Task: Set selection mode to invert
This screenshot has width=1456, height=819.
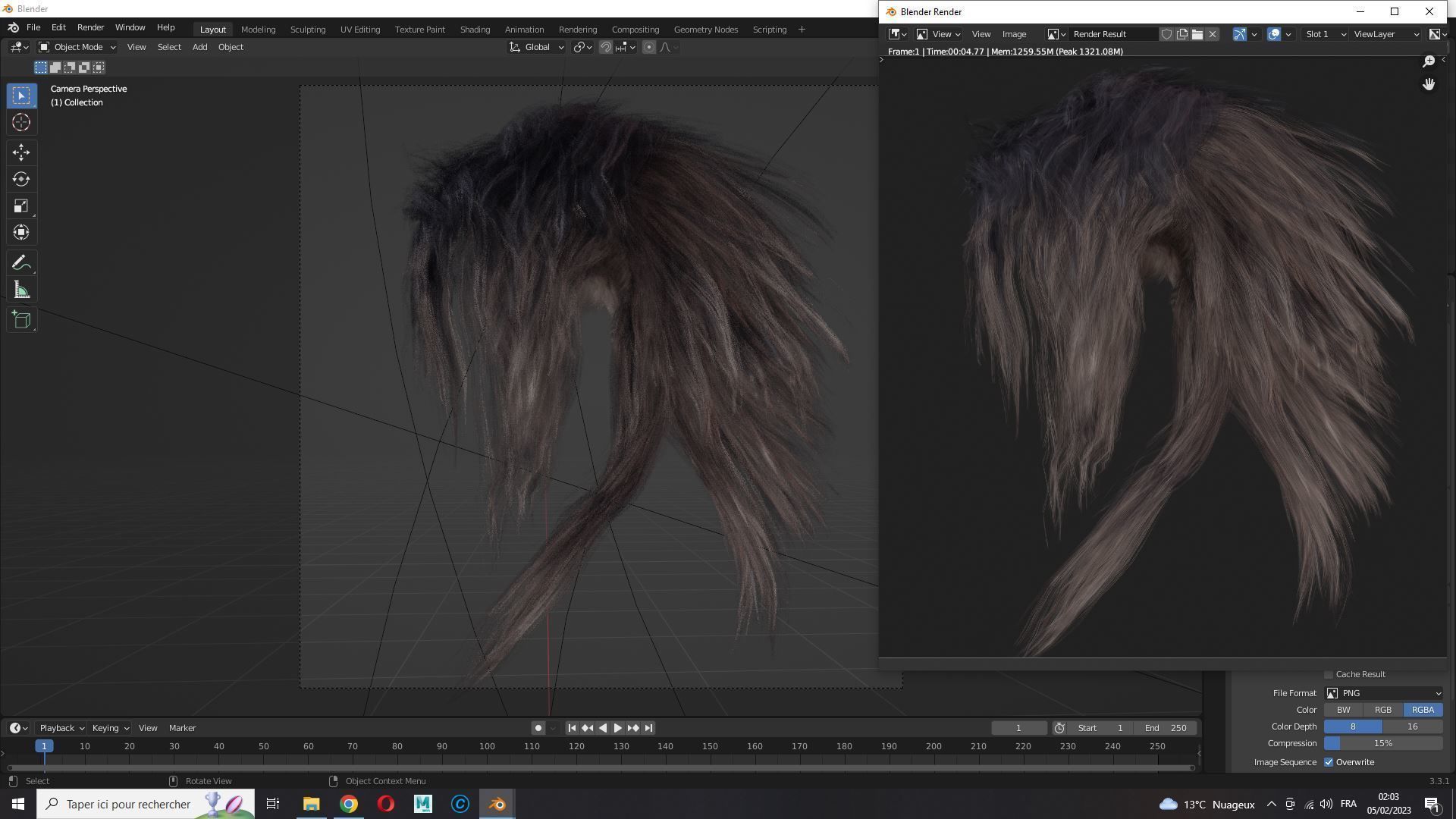Action: [x=84, y=67]
